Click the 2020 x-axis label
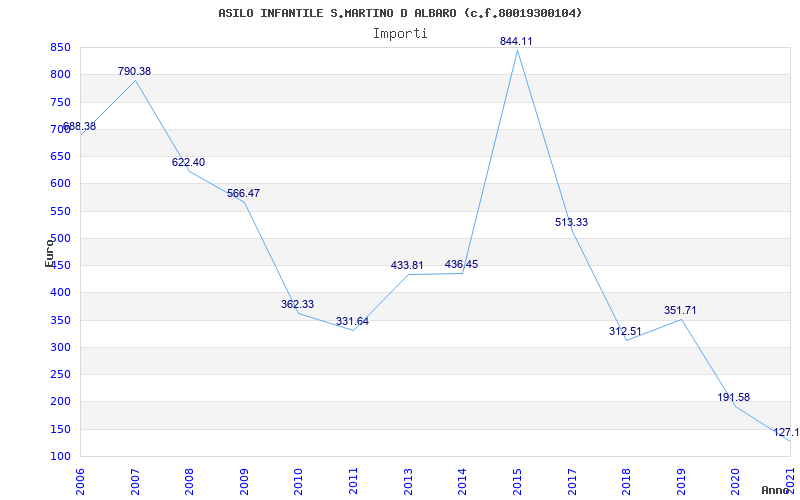 coord(736,481)
